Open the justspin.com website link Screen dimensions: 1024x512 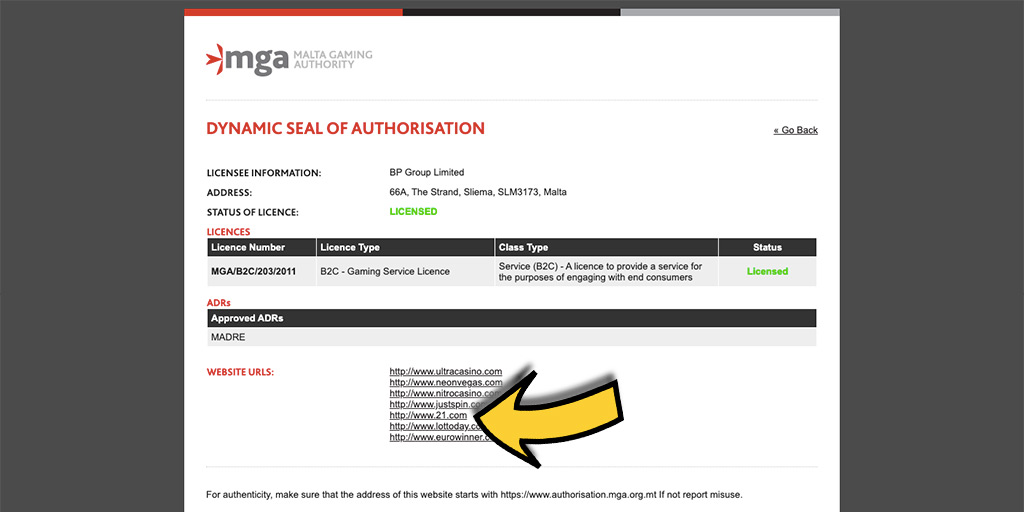tap(435, 405)
